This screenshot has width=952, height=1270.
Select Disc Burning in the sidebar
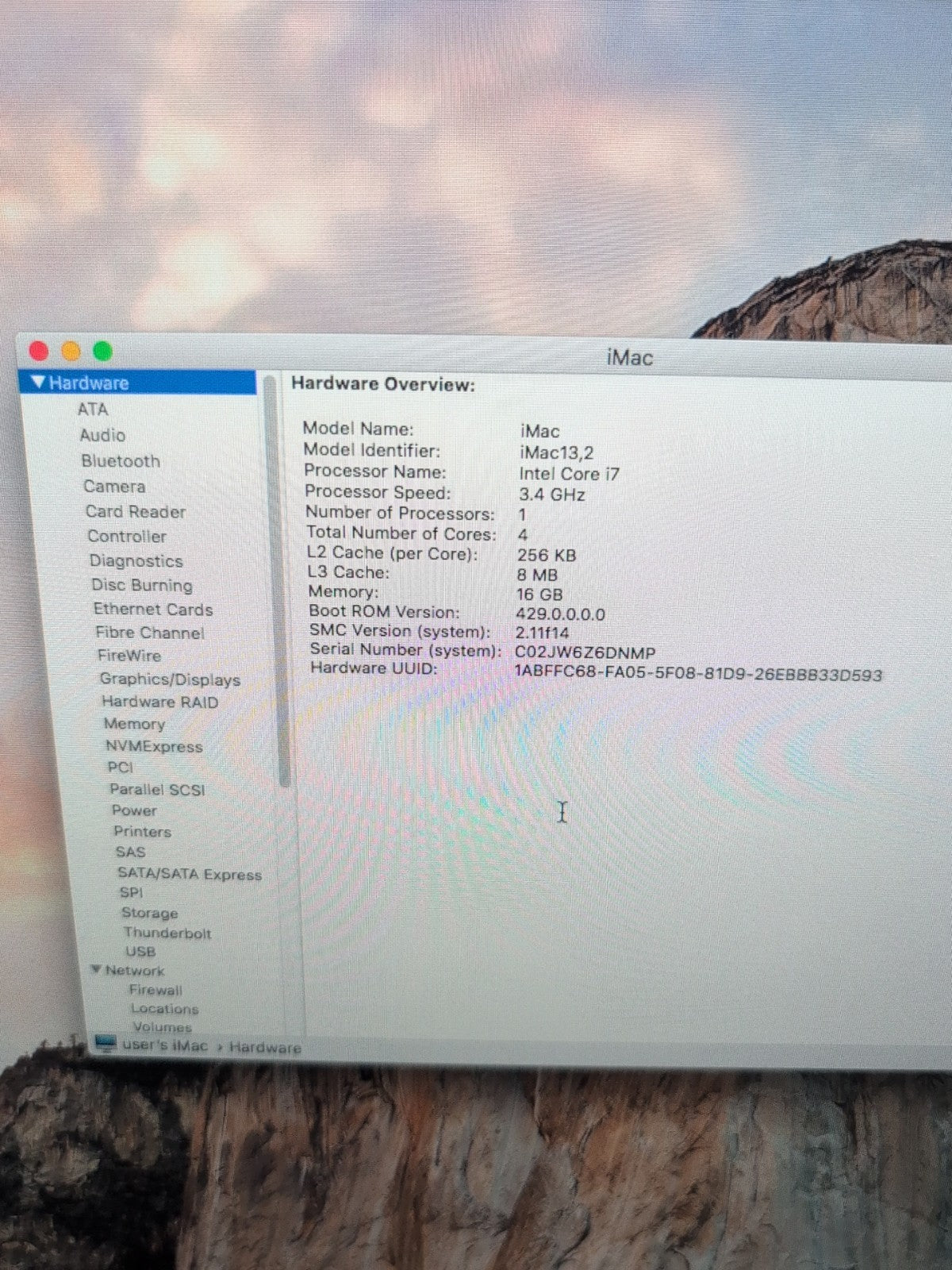pos(142,585)
